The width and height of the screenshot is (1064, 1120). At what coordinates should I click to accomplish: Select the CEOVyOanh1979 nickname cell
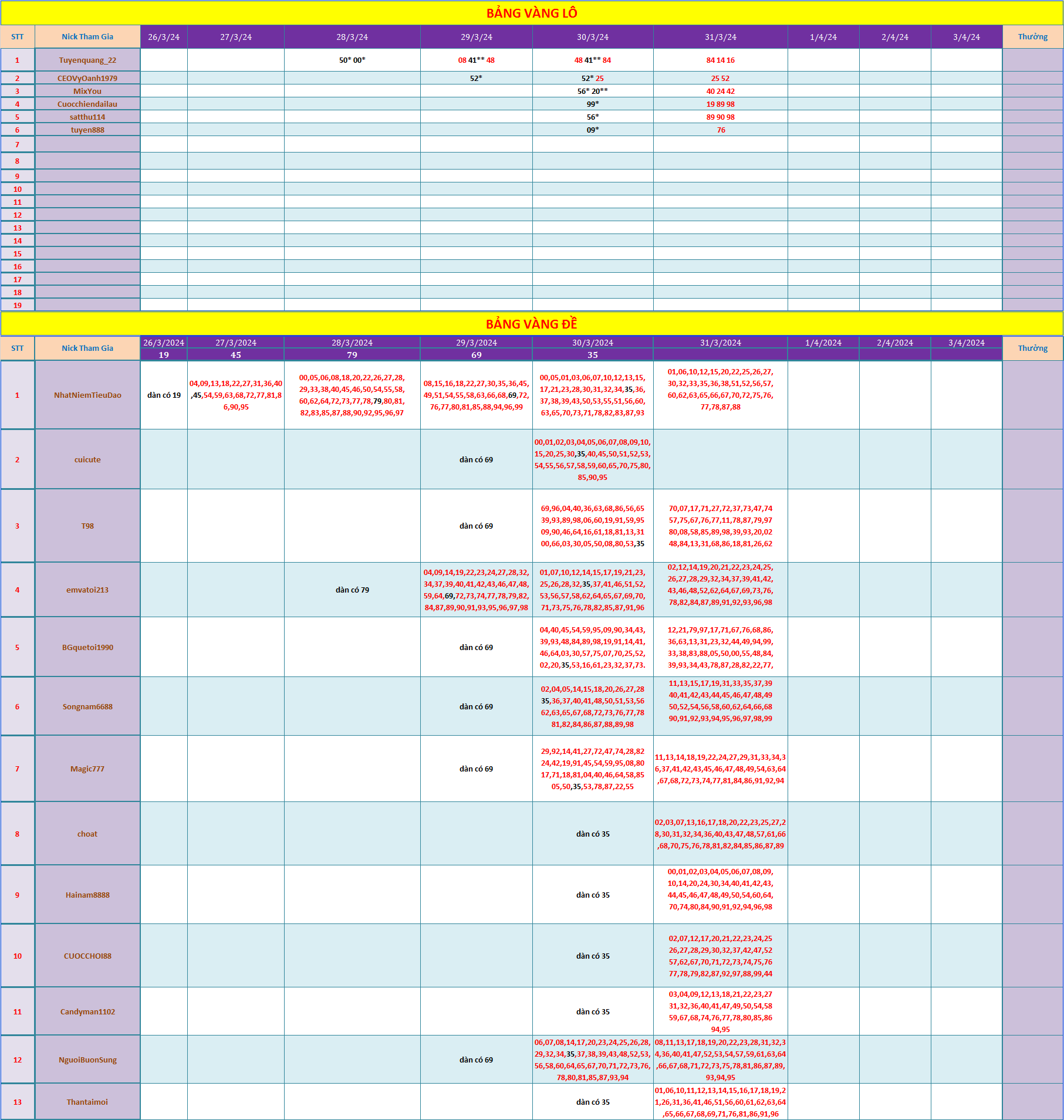point(87,78)
